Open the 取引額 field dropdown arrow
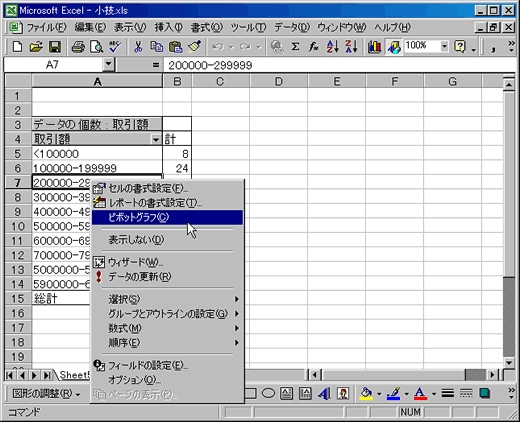 point(156,139)
